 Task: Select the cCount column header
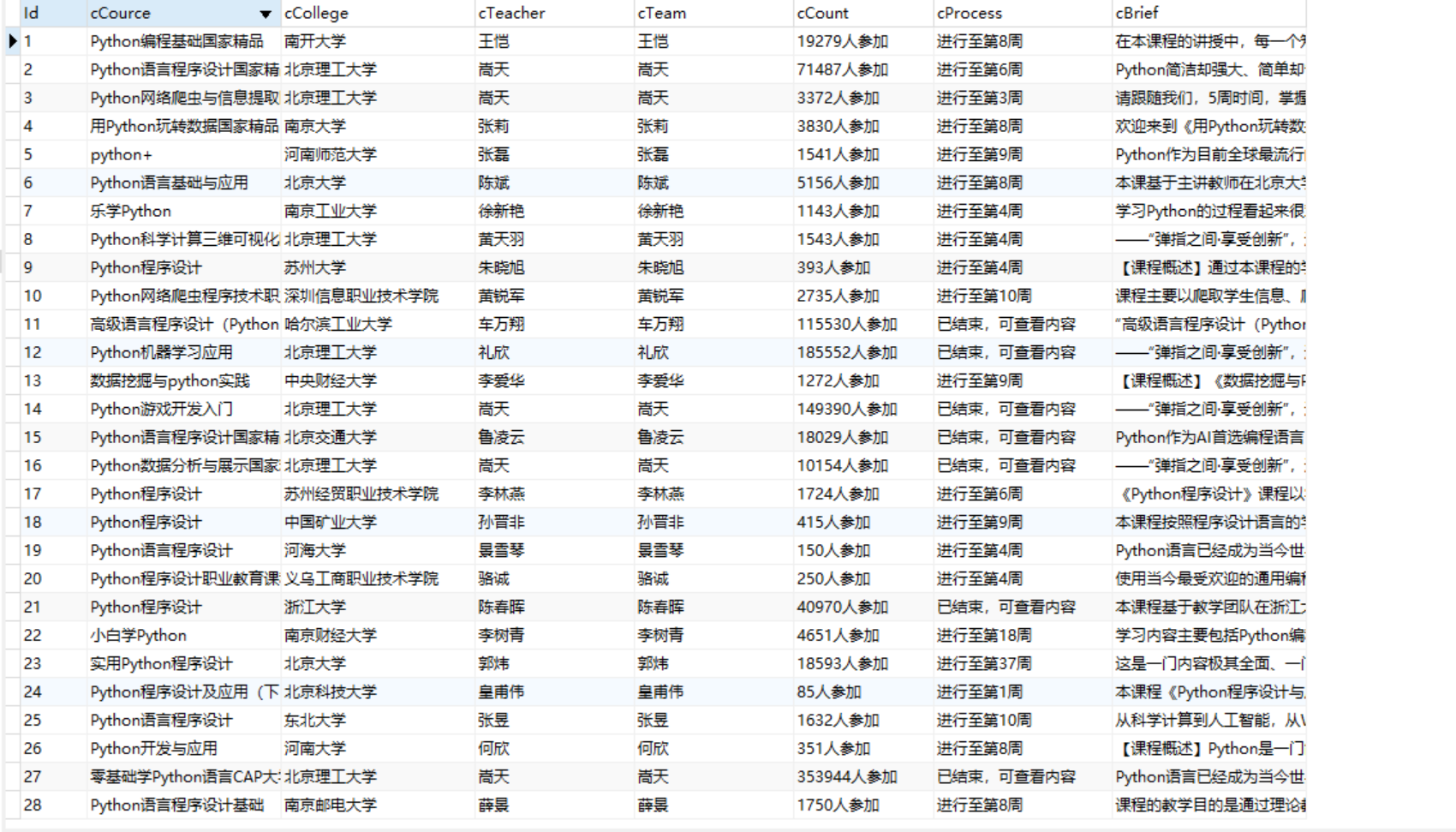click(x=863, y=13)
